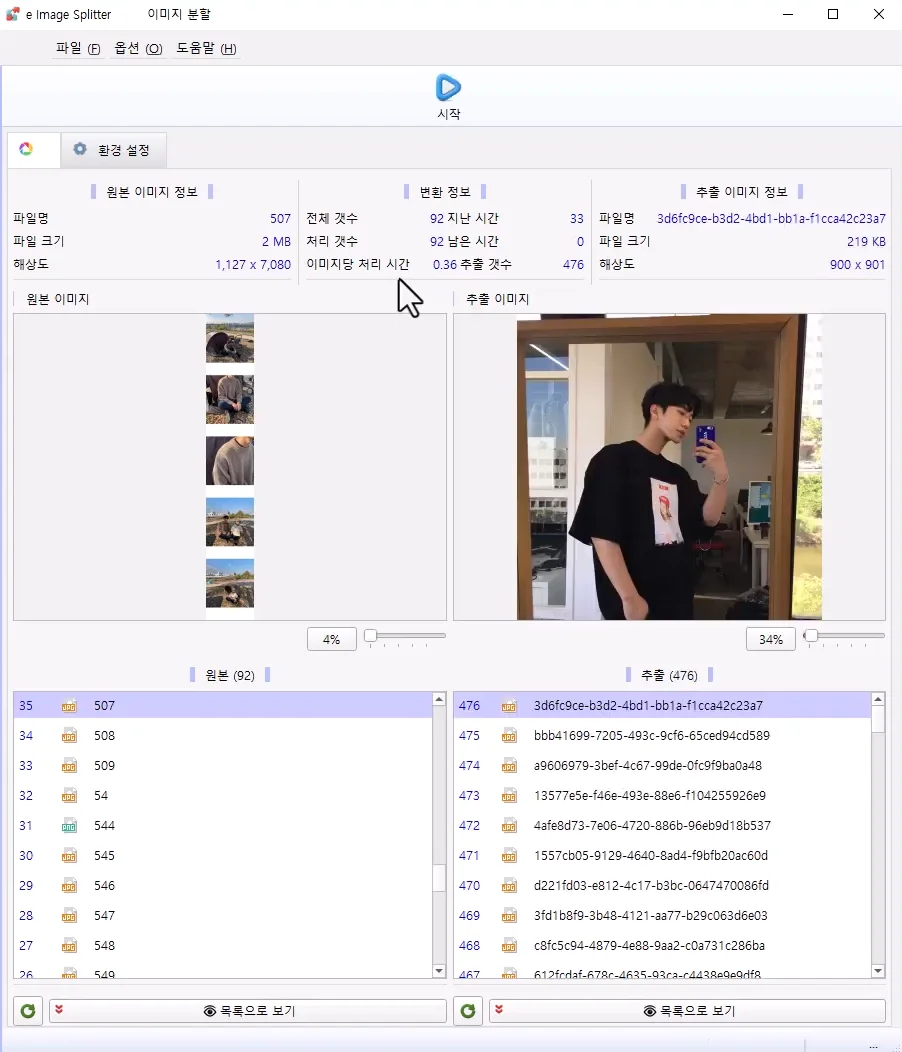The image size is (902, 1052).
Task: Click the extracted image preview of mirror selfie
Action: point(669,467)
